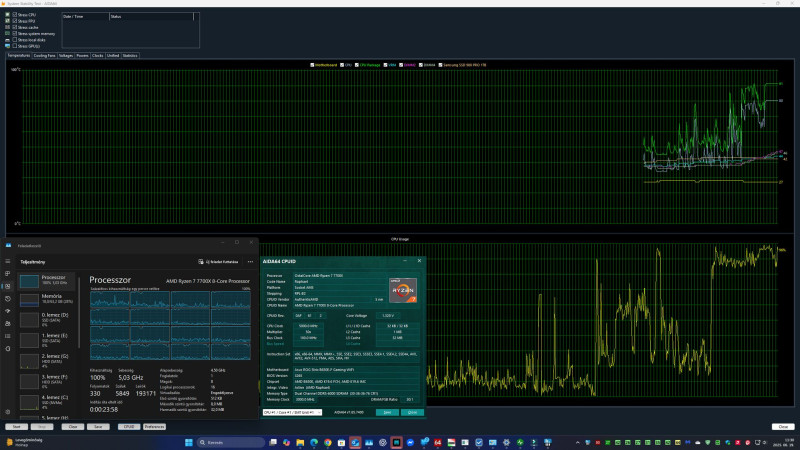Click the monitor icon beside Stress GPU(s)
The width and height of the screenshot is (800, 450).
(x=7, y=46)
